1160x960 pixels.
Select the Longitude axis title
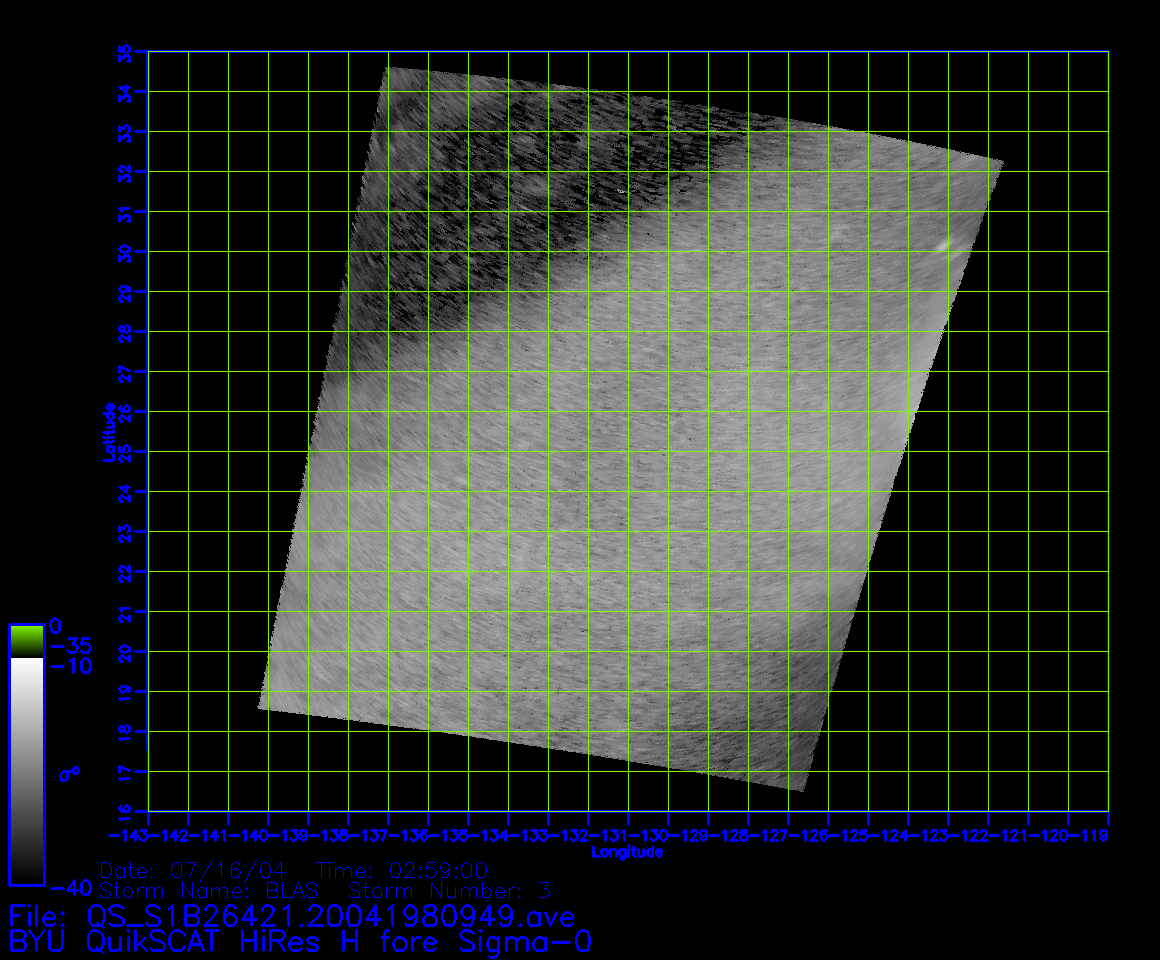[626, 852]
